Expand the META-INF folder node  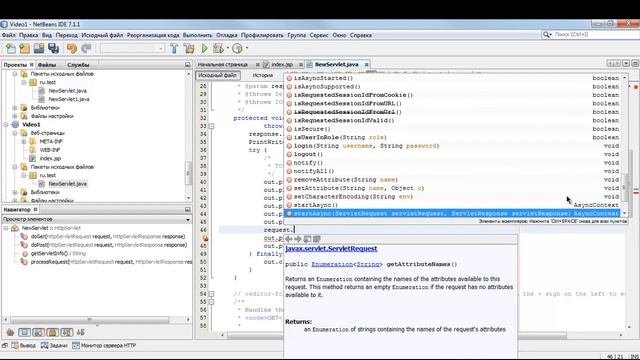tap(24, 142)
